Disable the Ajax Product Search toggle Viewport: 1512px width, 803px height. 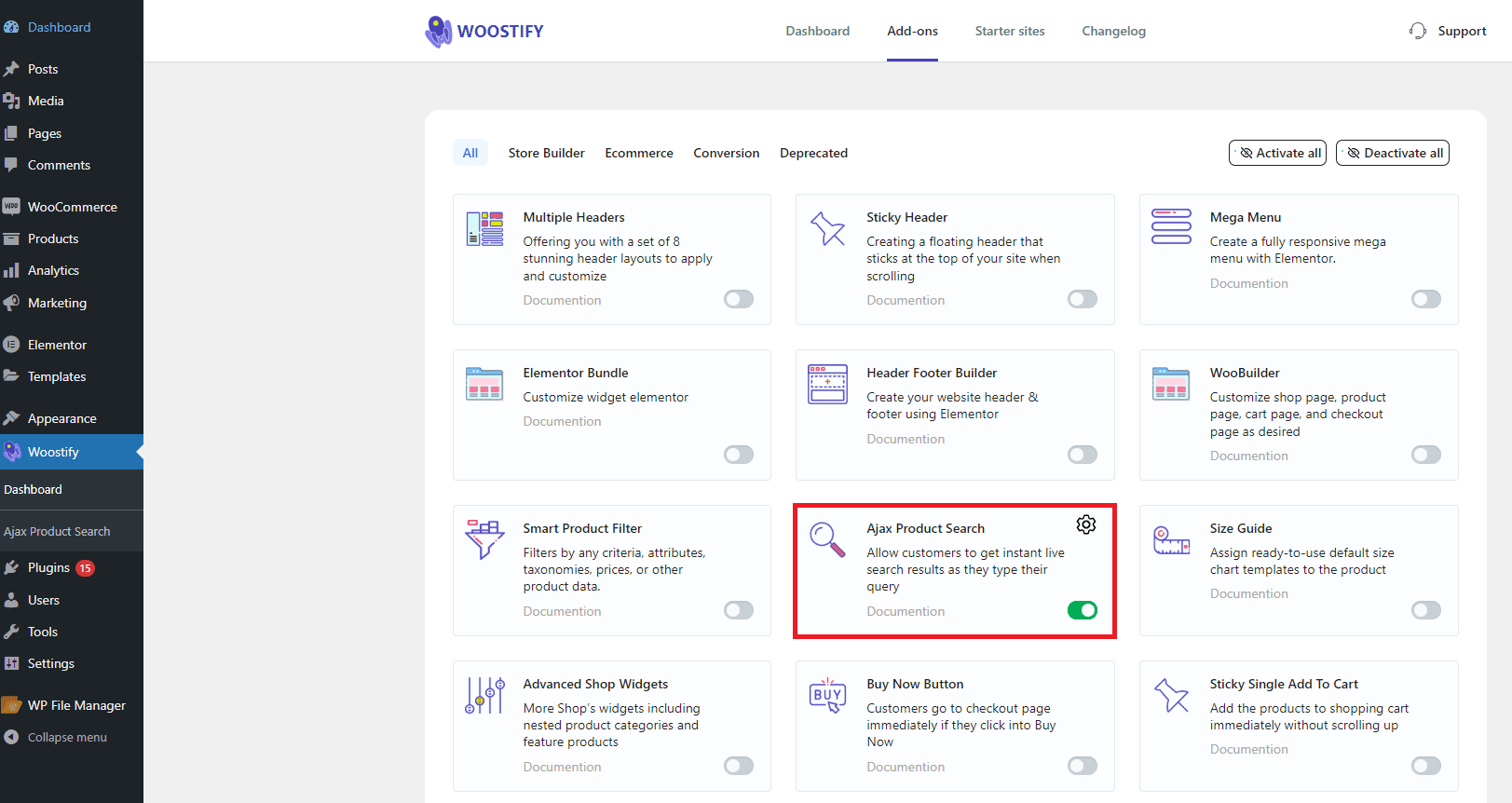[1083, 610]
